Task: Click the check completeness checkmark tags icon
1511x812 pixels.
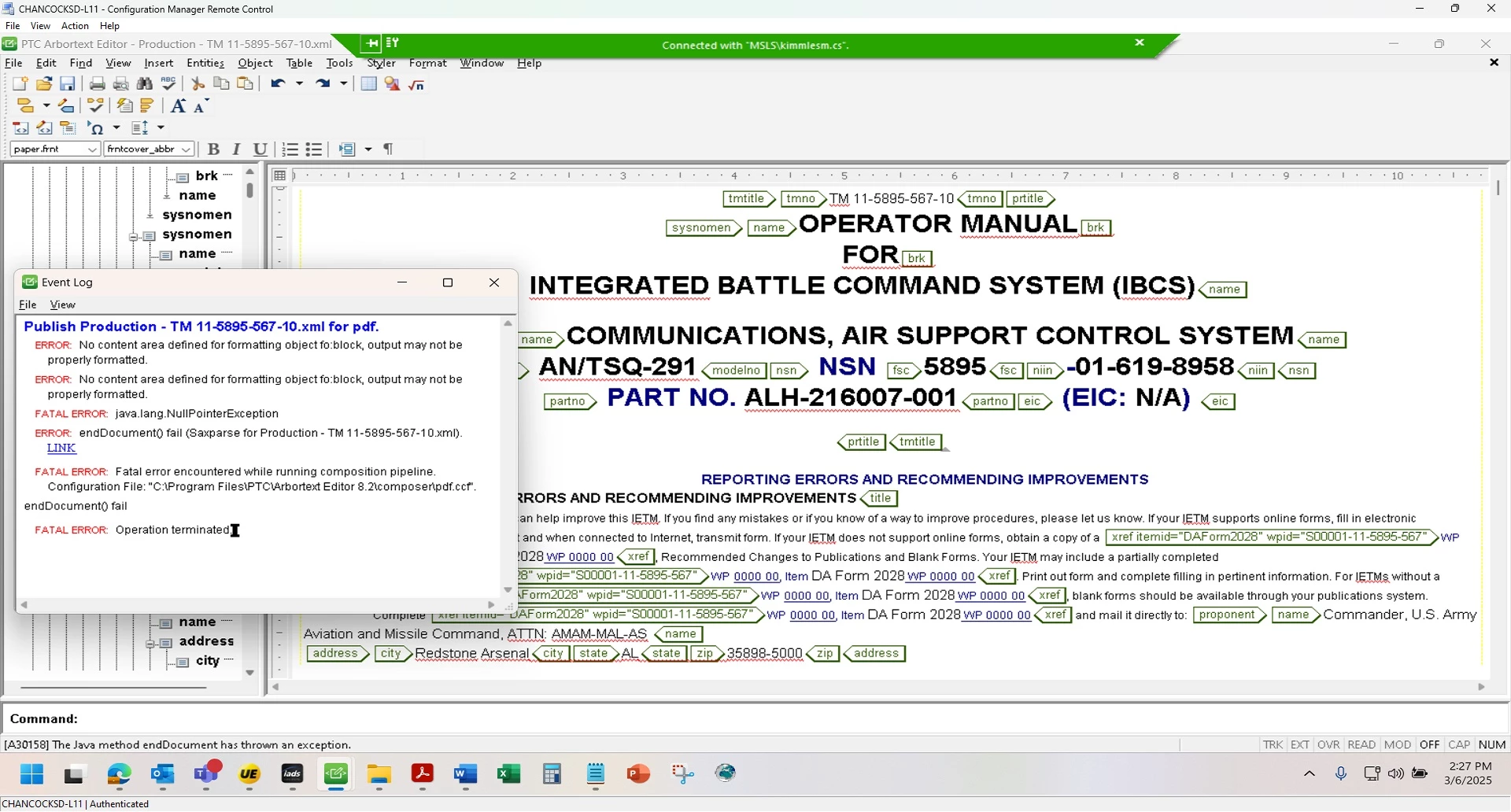Action: [x=96, y=106]
